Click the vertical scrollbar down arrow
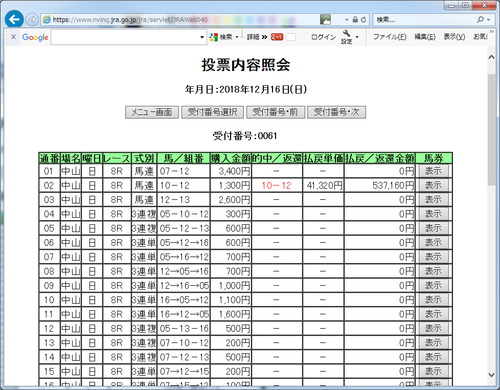The image size is (500, 390). [491, 375]
